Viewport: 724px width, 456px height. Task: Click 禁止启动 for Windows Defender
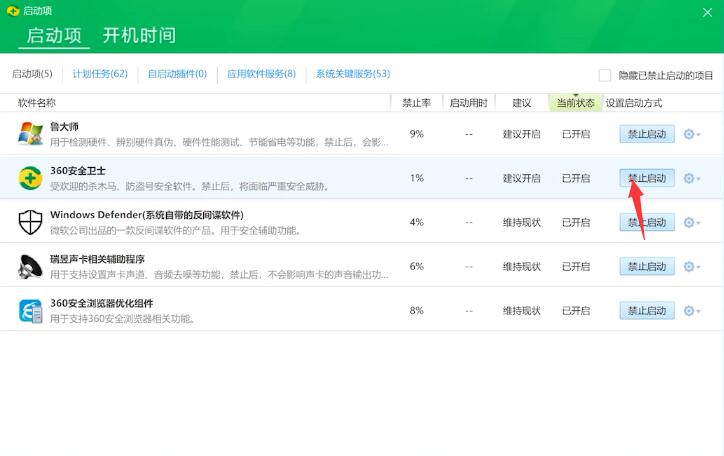(647, 222)
